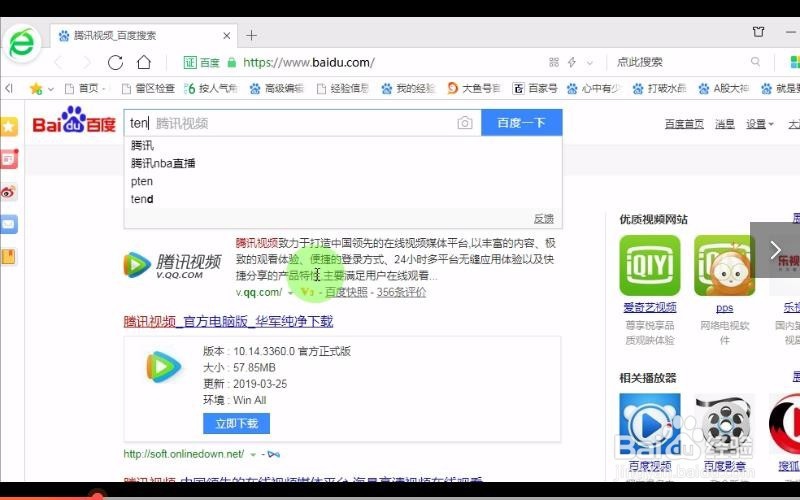Open the 经验信息 bookmark
Screen dimensions: 800x500
pos(342,89)
